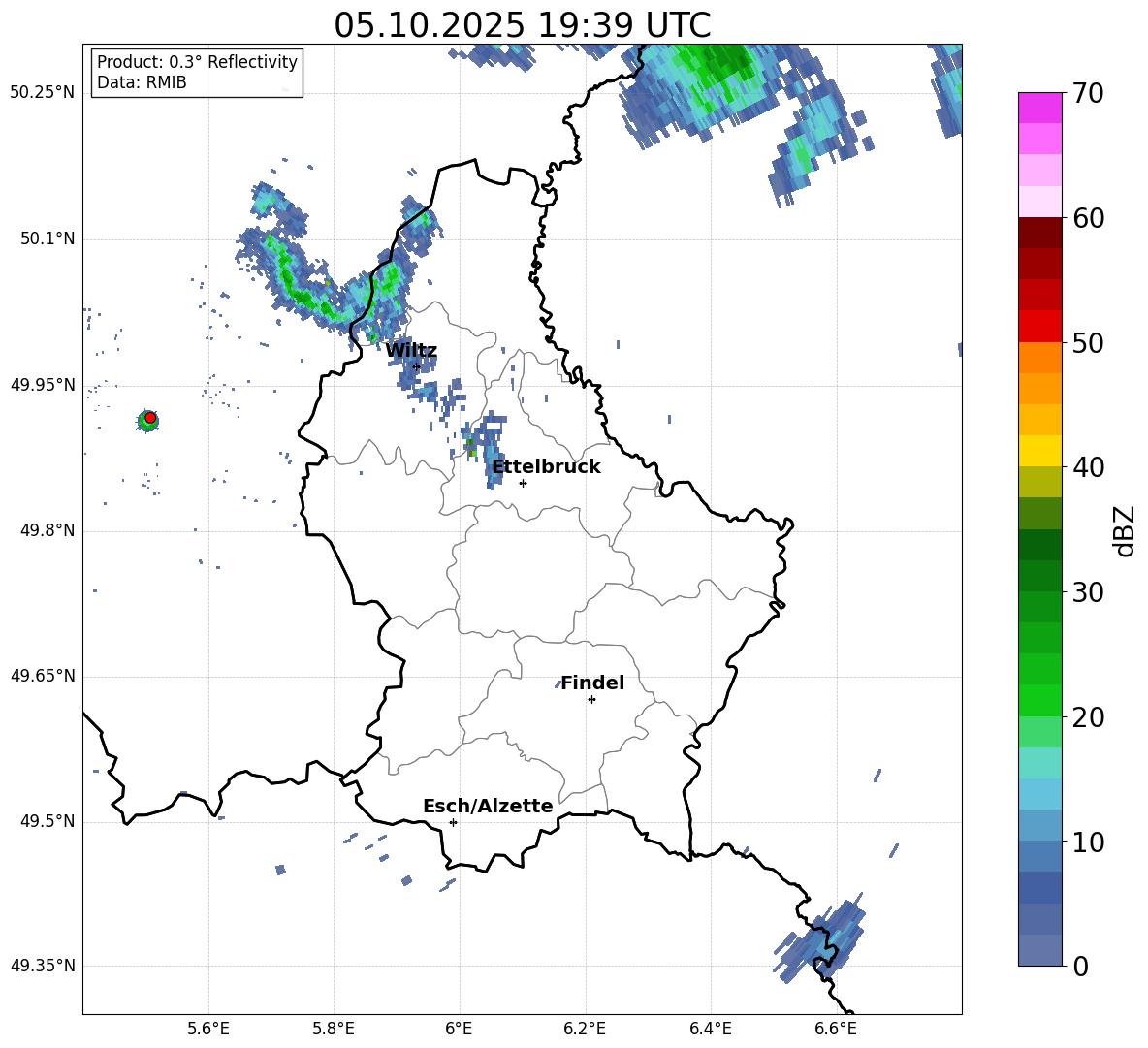This screenshot has height=1048, width=1148.
Task: Click colorbar tick label 10
Action: (1088, 842)
